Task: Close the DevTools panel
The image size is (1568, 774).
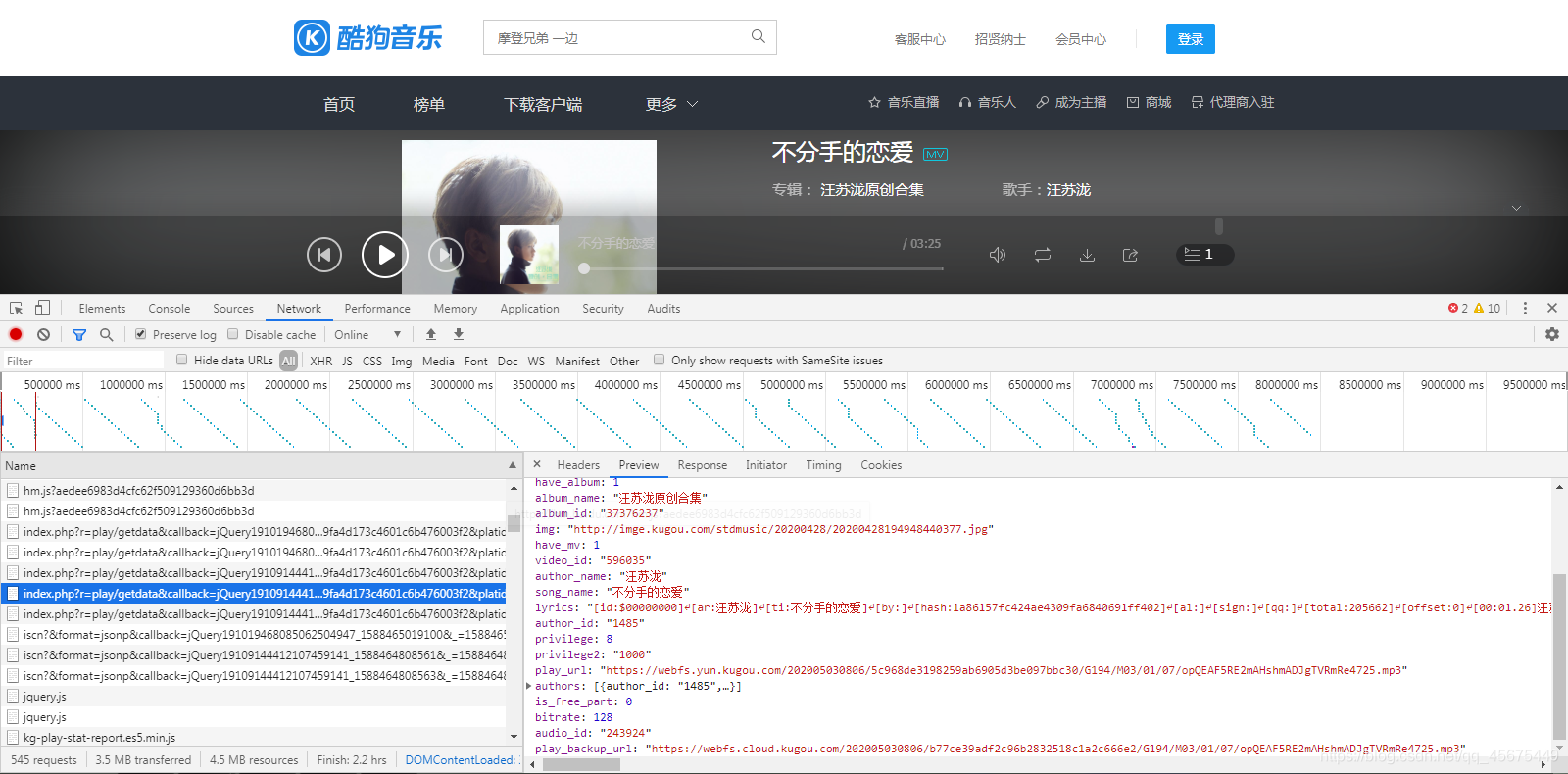Action: (1552, 308)
